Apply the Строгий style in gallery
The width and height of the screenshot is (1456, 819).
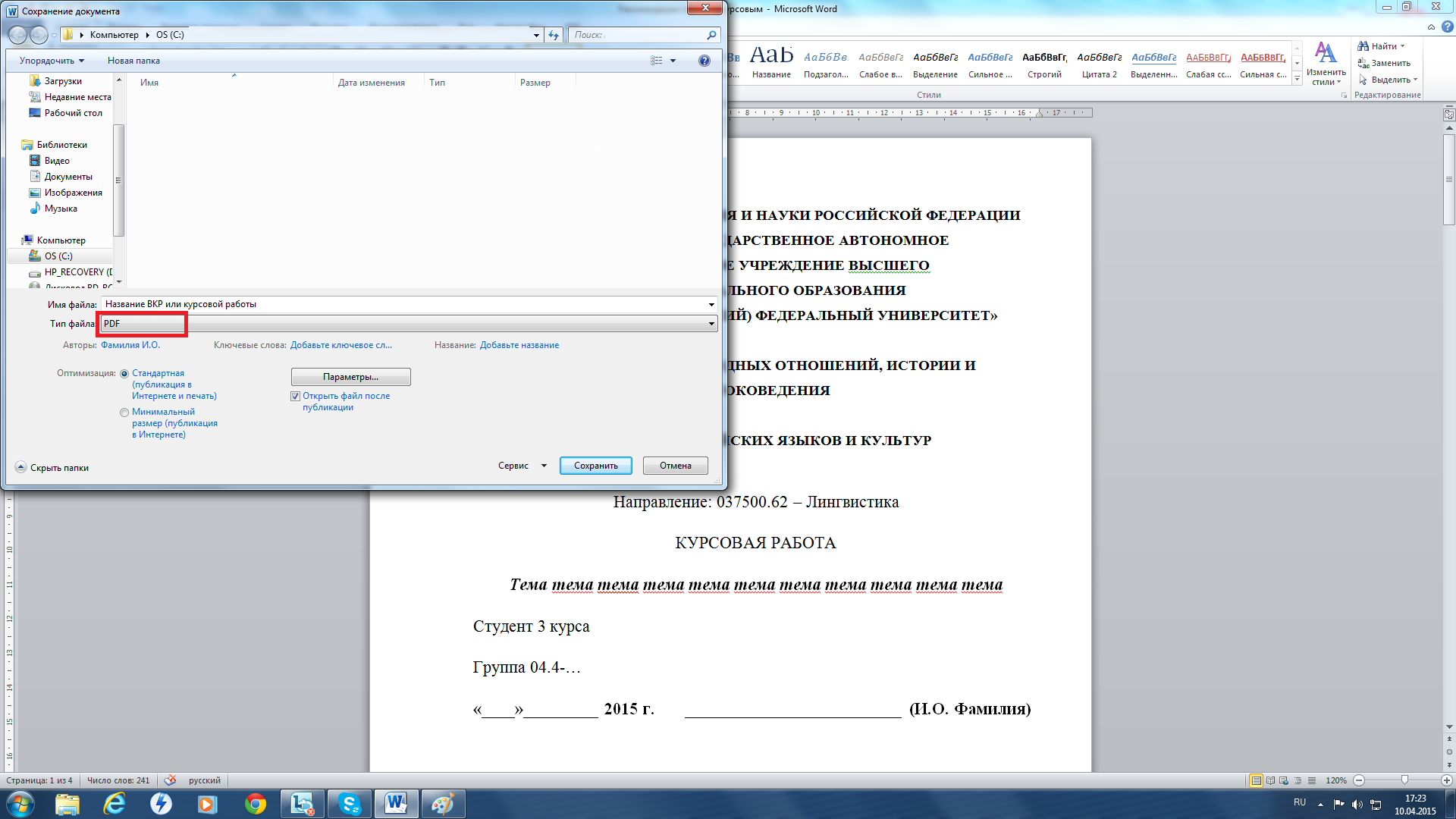pyautogui.click(x=1044, y=64)
